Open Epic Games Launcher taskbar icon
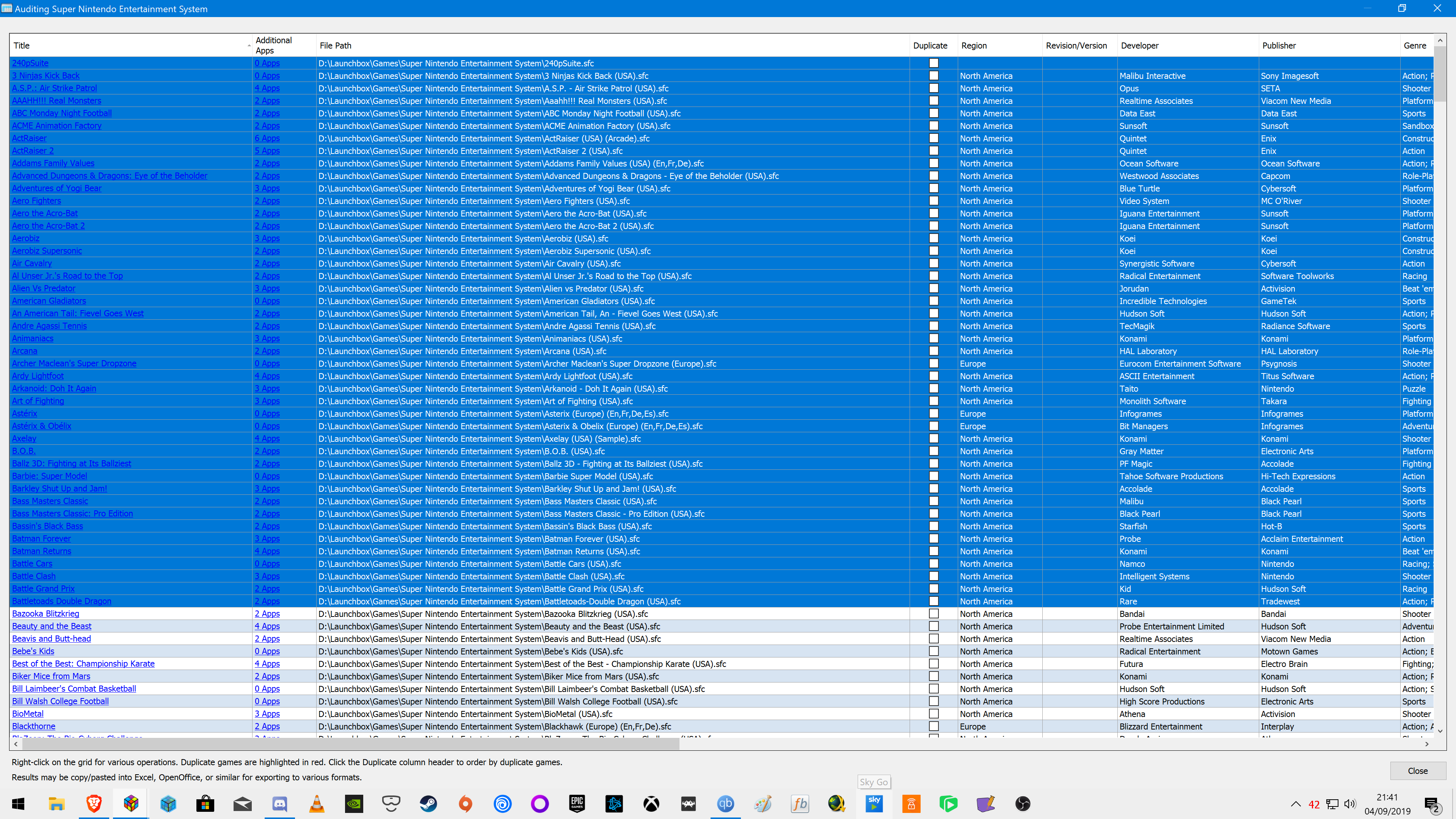Image resolution: width=1456 pixels, height=819 pixels. point(576,803)
